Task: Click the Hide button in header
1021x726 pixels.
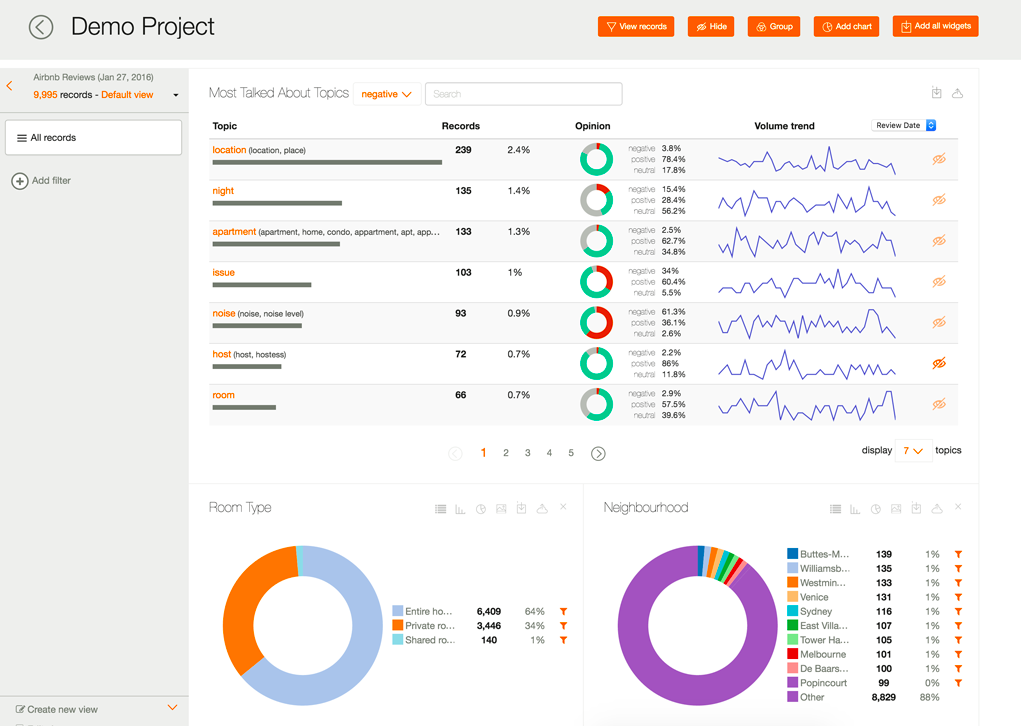Action: pos(711,27)
